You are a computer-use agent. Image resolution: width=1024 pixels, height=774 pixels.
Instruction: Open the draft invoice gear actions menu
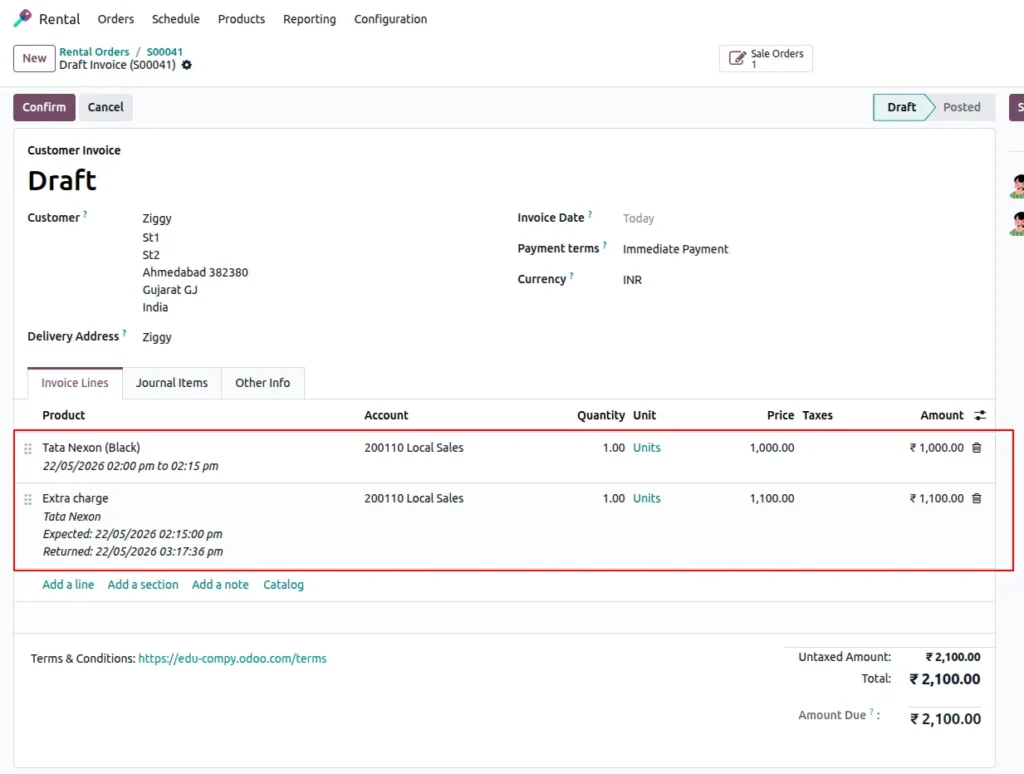[x=187, y=65]
